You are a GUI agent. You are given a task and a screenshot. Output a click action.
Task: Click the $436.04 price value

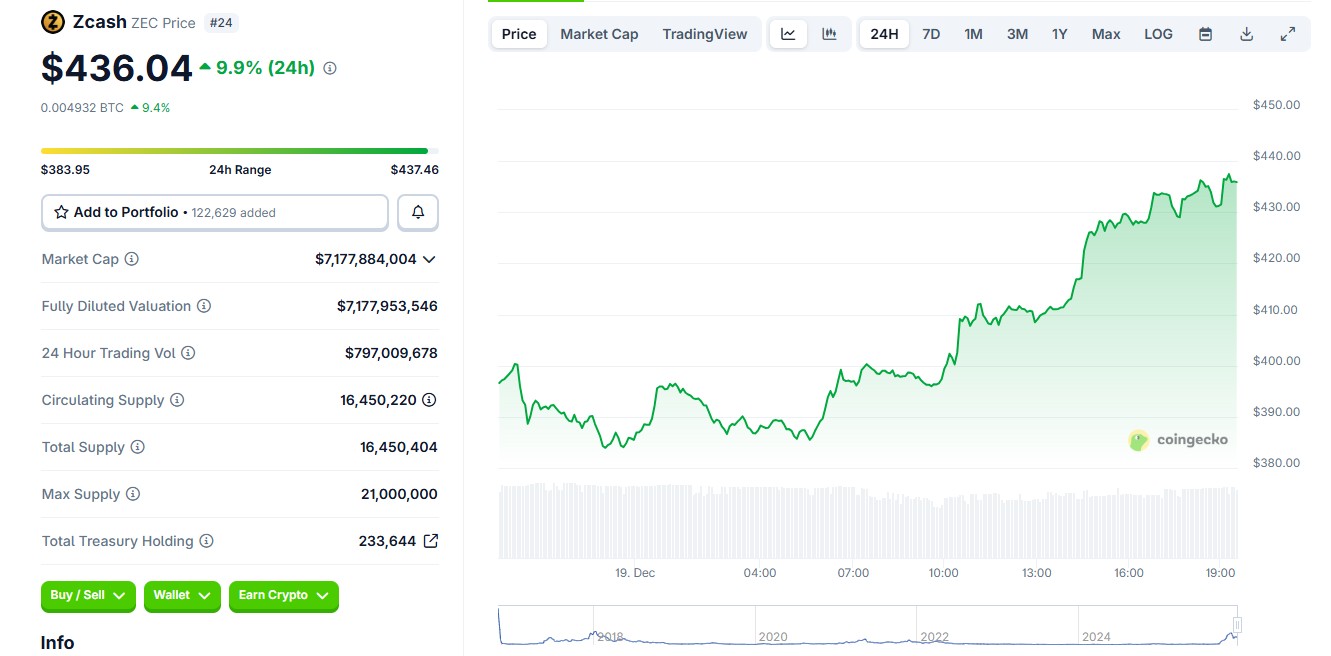[116, 68]
